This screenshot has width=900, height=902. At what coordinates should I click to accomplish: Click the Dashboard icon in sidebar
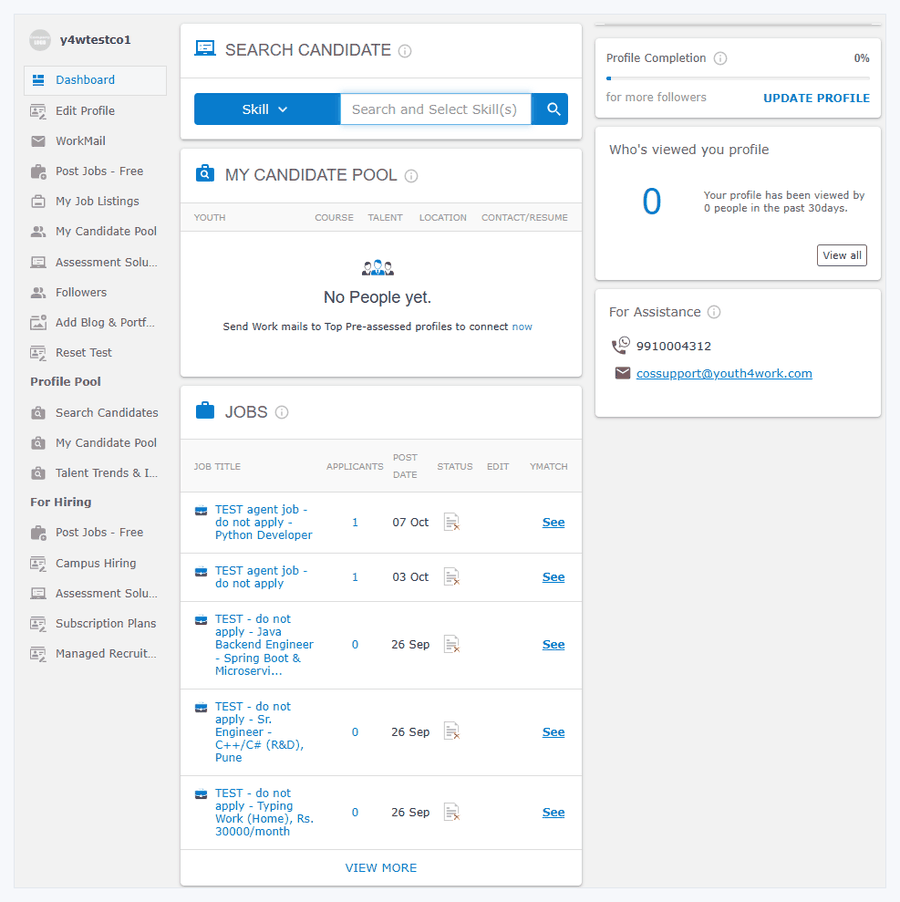pos(39,80)
